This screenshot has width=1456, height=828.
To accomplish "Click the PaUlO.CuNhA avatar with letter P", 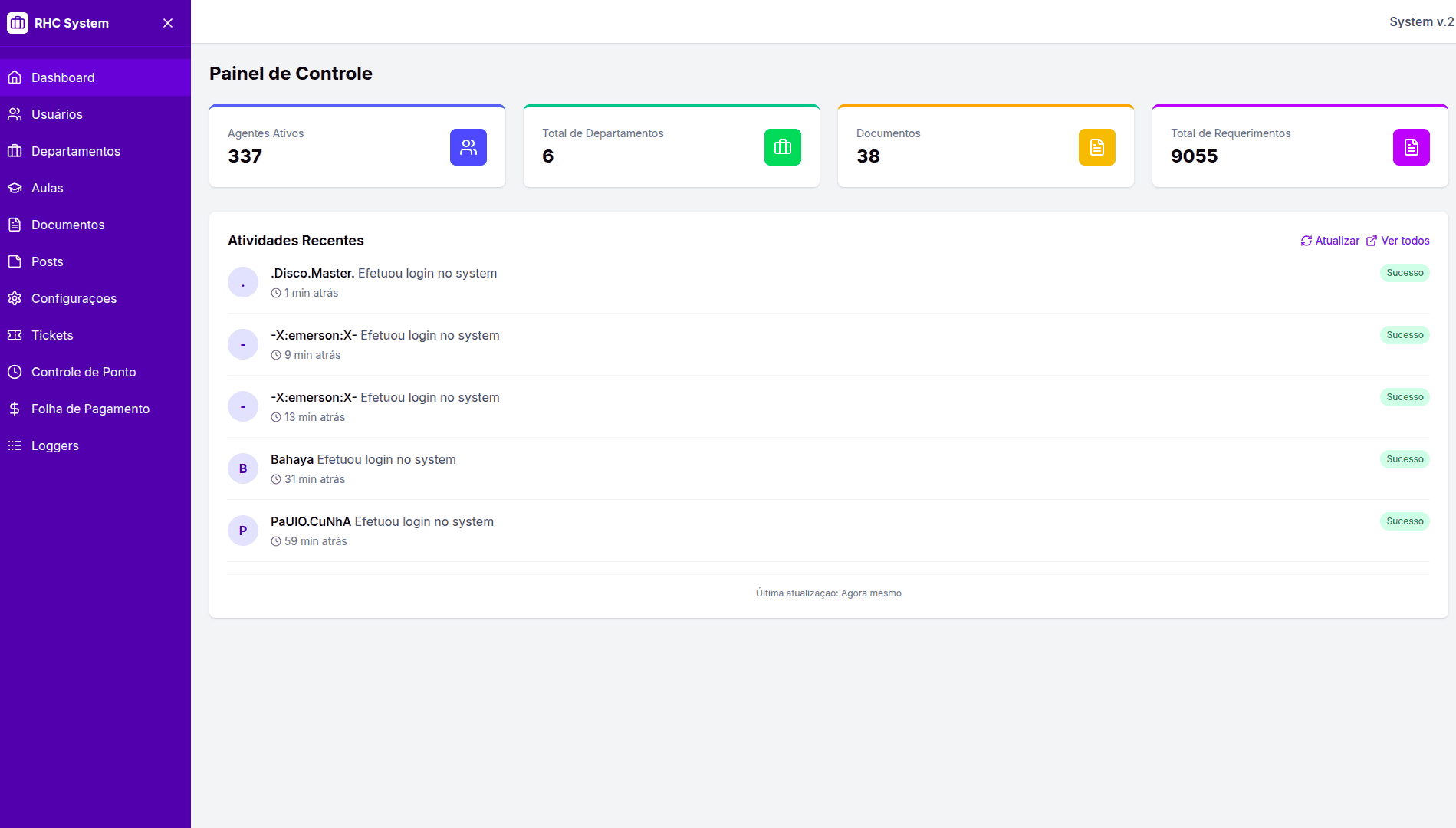I will (x=243, y=531).
